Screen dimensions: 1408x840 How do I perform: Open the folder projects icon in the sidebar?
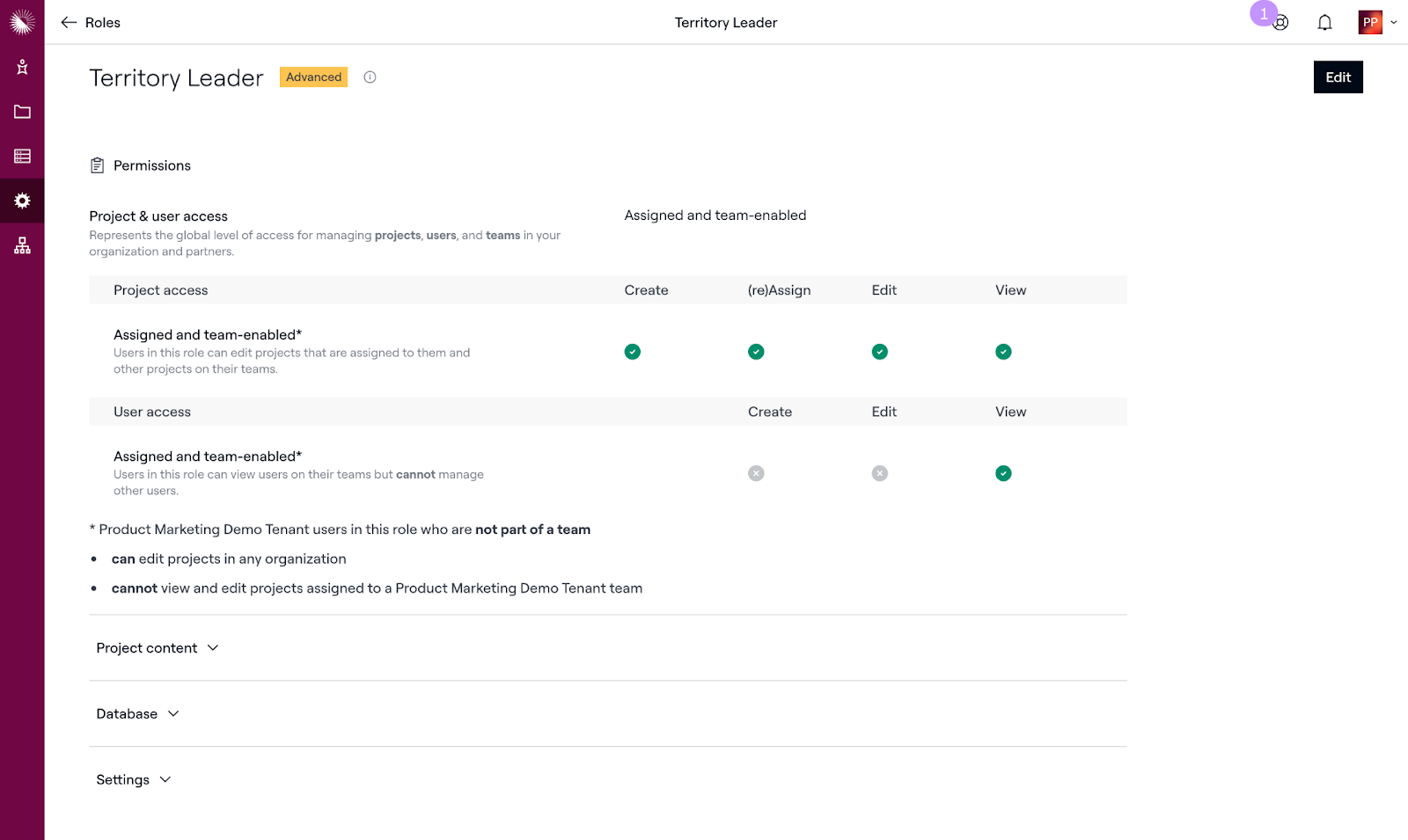pos(22,112)
